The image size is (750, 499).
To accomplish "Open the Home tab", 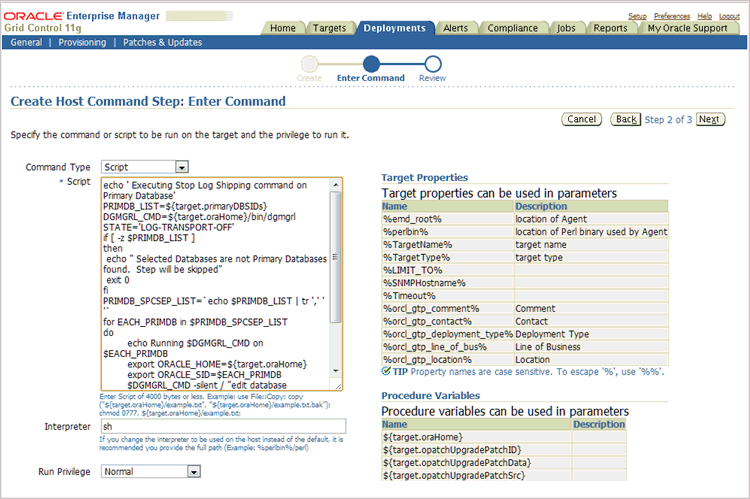I will 283,28.
